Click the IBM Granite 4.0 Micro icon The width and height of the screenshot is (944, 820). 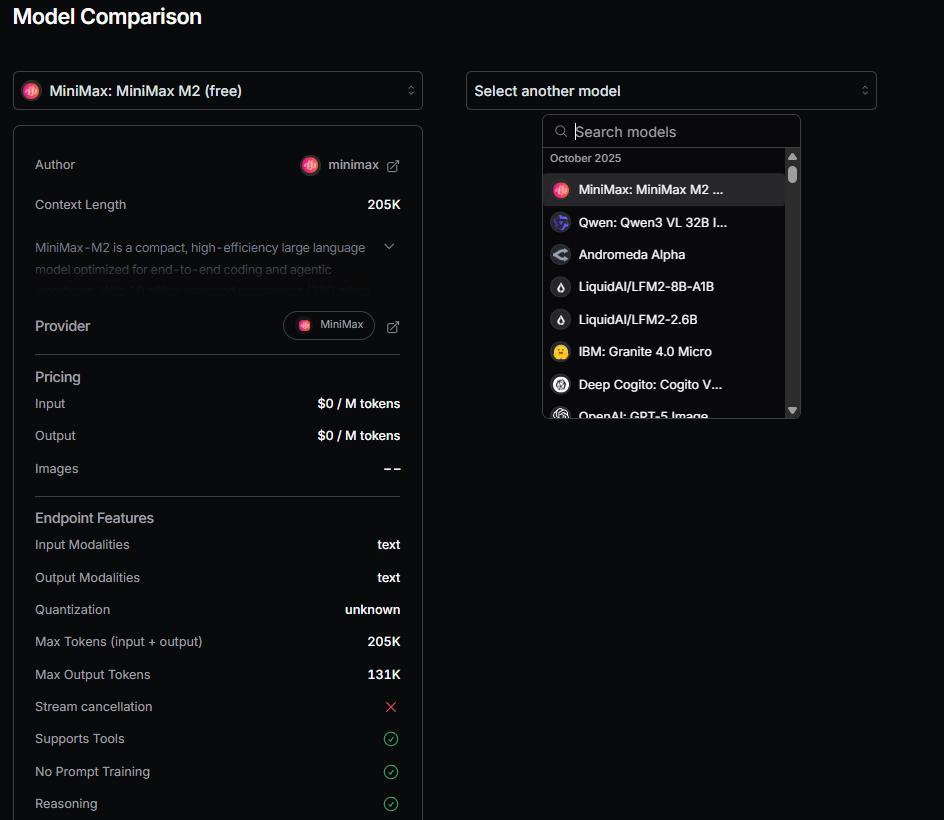pyautogui.click(x=561, y=352)
